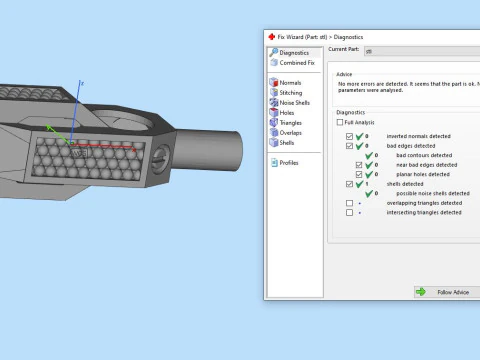Click the 'inverted normals detected' text
The width and height of the screenshot is (480, 360).
[418, 136]
